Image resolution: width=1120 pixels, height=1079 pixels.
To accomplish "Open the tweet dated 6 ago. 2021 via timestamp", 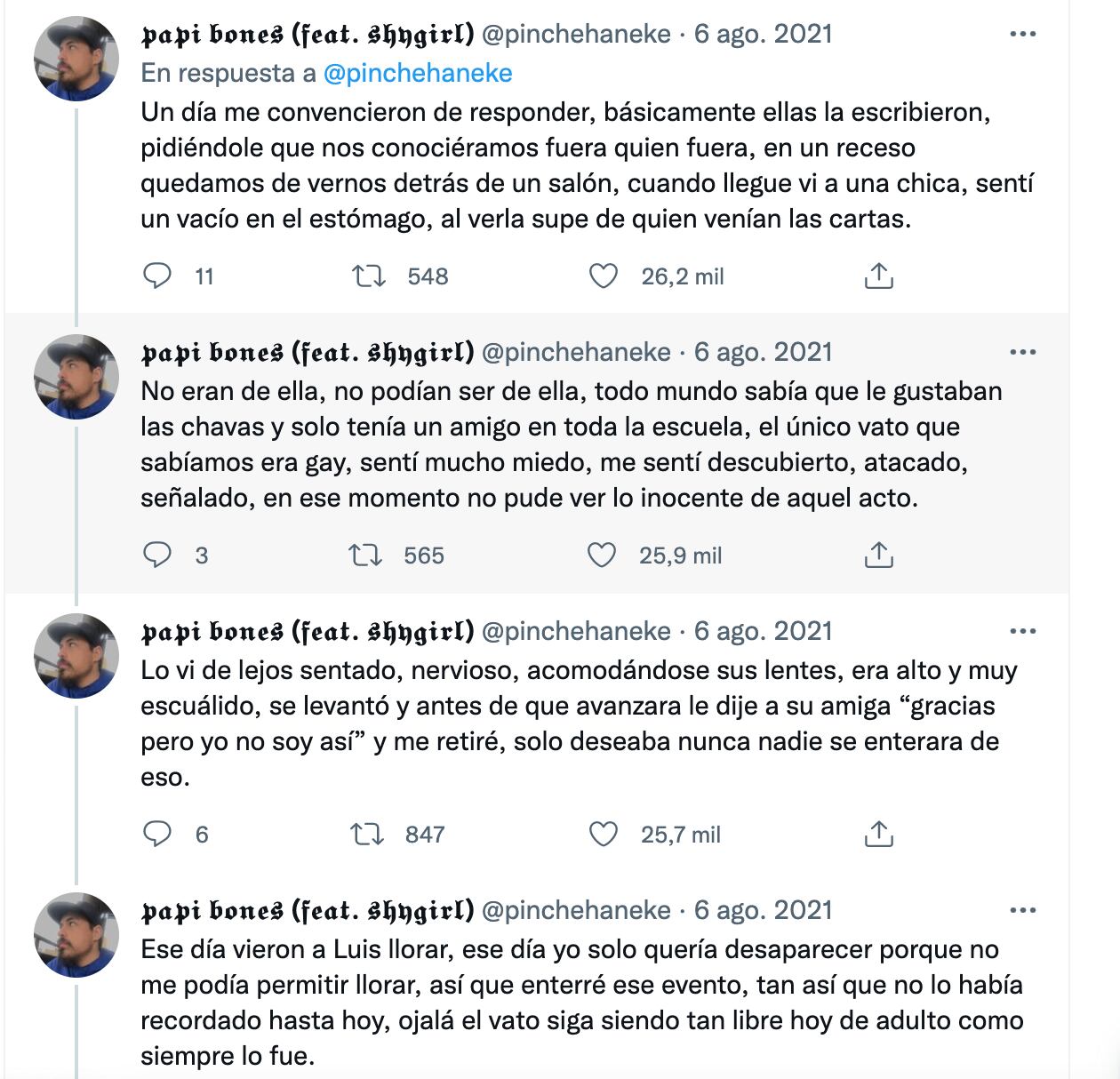I will point(764,37).
